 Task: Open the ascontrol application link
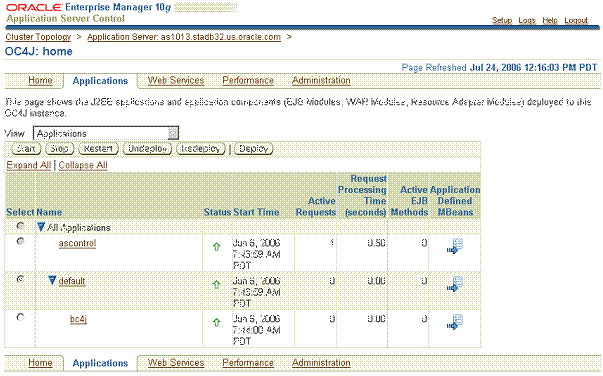[77, 243]
